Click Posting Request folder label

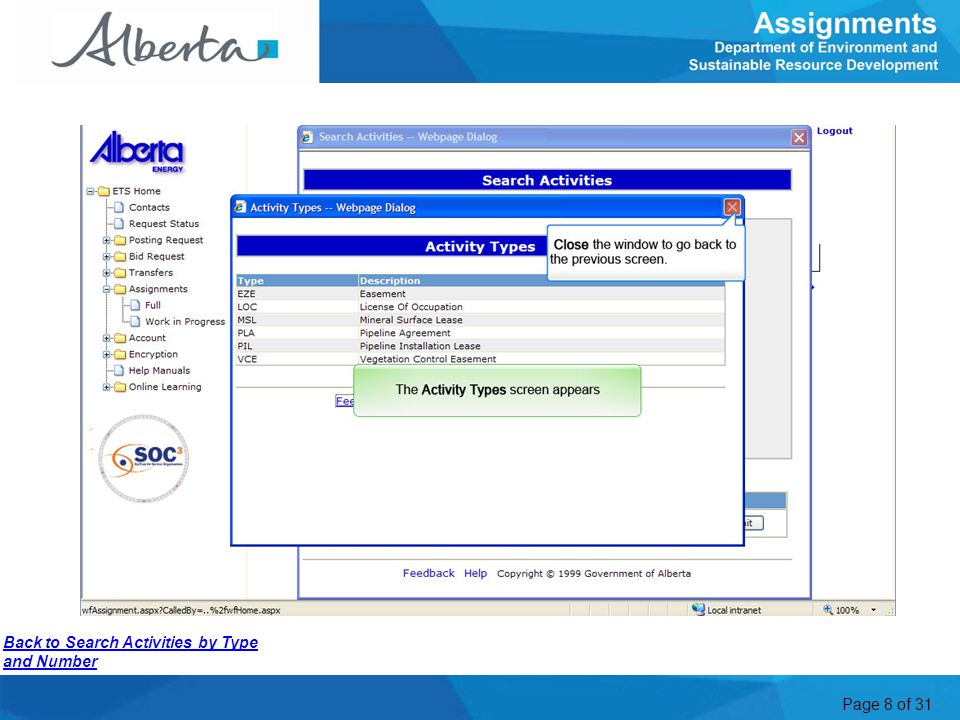[166, 240]
